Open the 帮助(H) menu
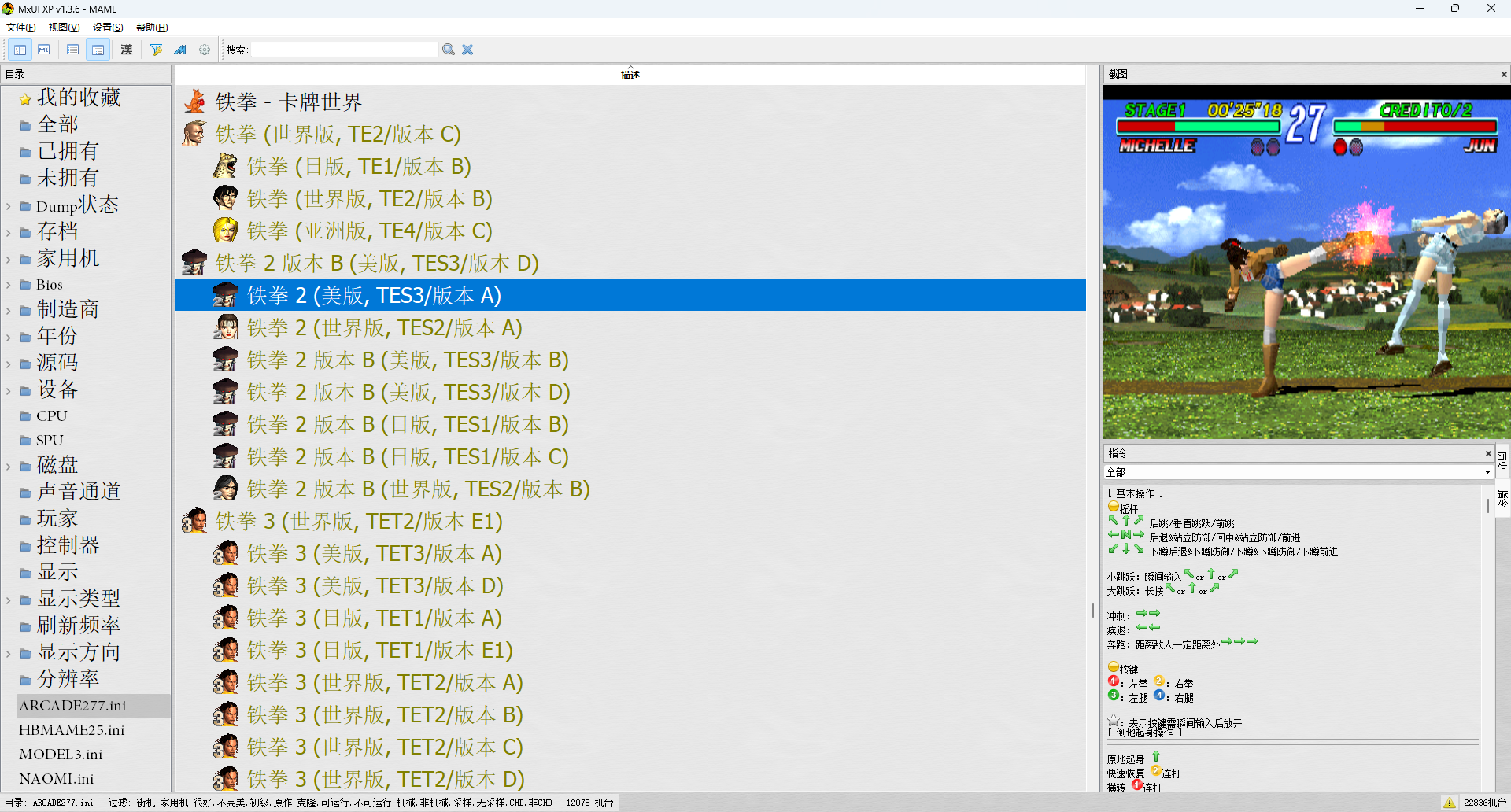1511x812 pixels. [153, 28]
